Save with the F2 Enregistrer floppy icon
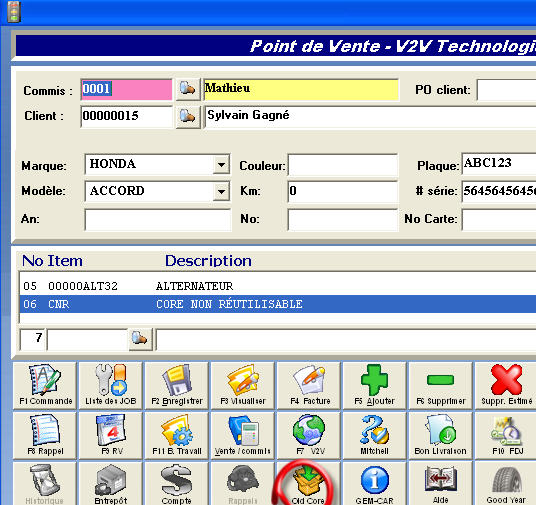 pos(177,385)
